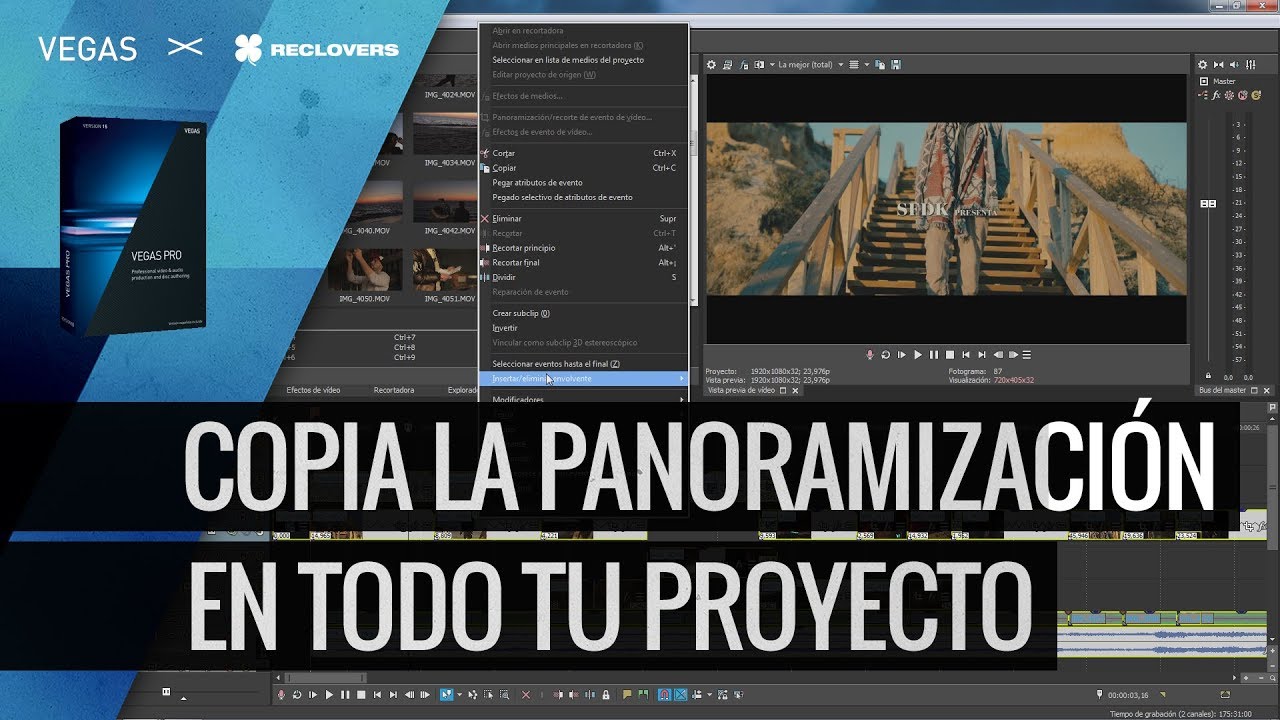Screen dimensions: 1280x720
Task: Pause preview playback
Action: (934, 355)
